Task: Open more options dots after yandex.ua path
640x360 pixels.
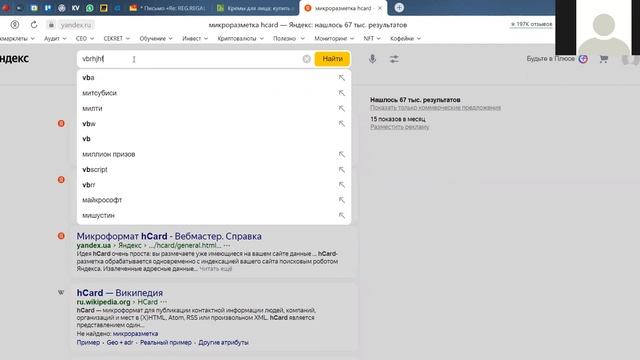Action: 227,246
